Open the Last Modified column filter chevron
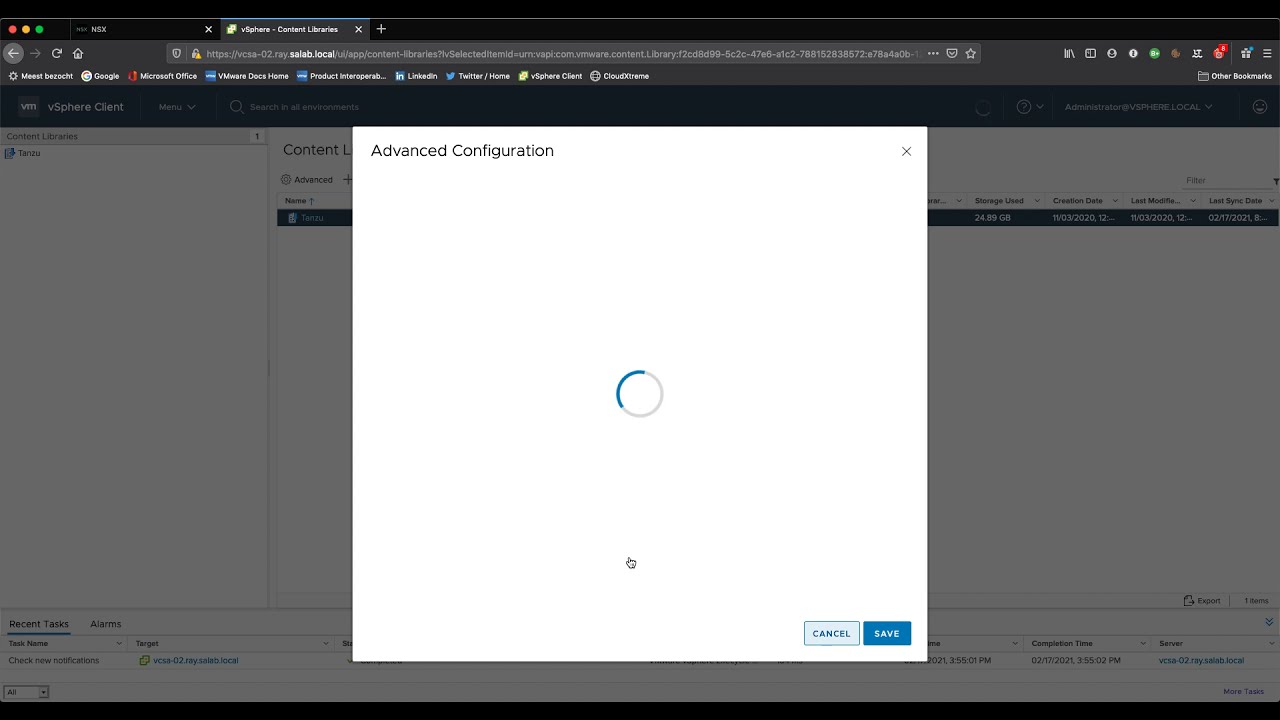The image size is (1280, 720). point(1193,201)
